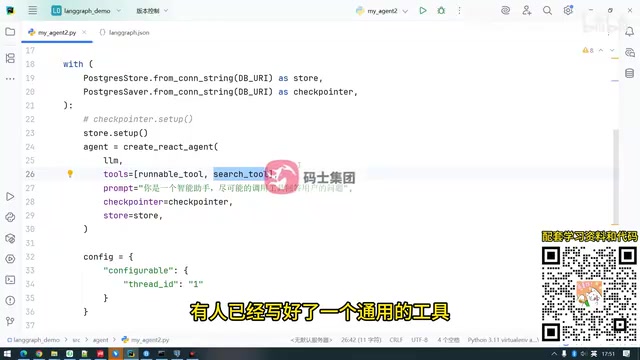Open the Notifications bell icon
This screenshot has width=640, height=360.
point(629,32)
